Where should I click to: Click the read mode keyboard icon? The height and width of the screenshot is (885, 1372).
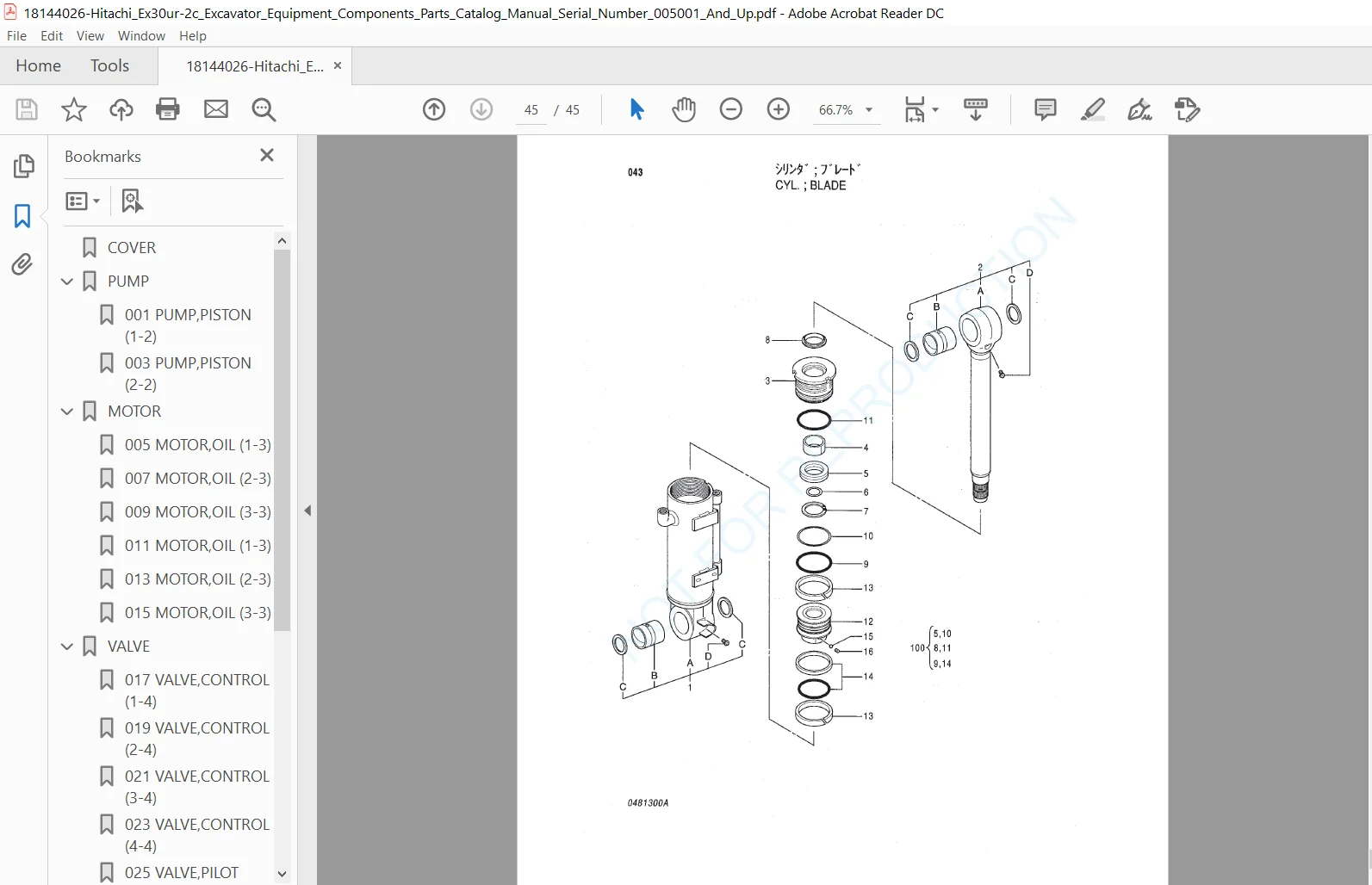(976, 109)
